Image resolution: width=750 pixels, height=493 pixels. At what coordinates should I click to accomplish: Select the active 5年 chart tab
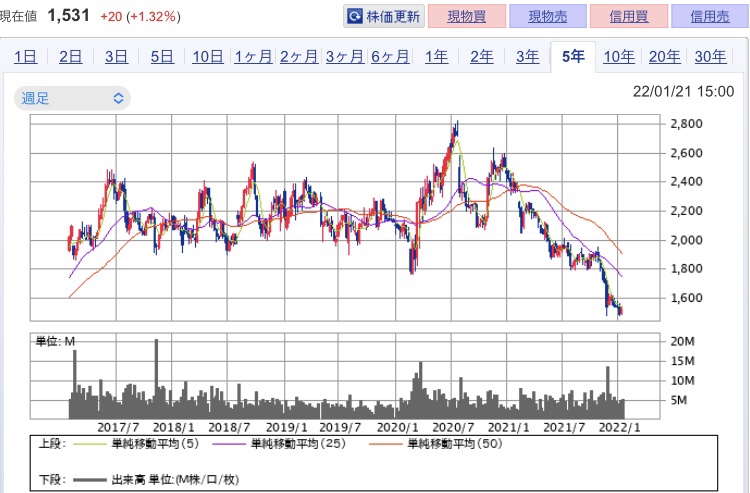pyautogui.click(x=573, y=56)
